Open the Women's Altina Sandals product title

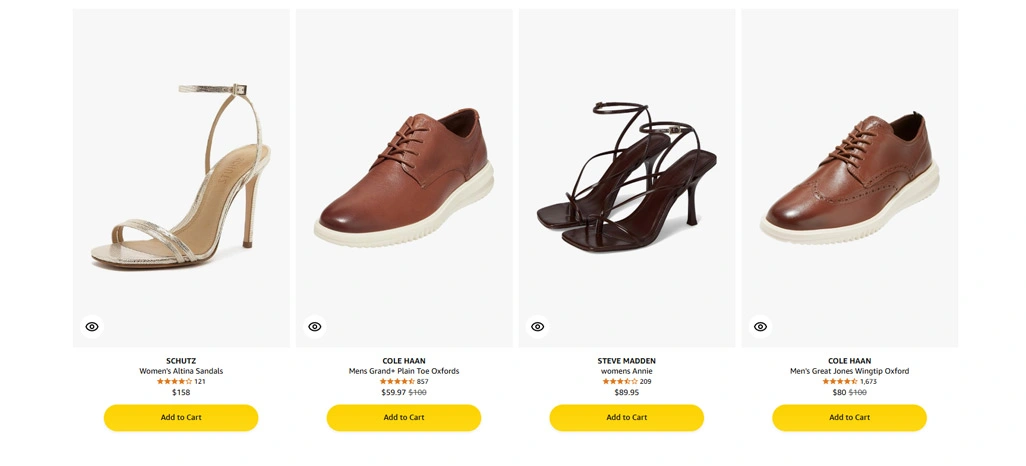[181, 371]
